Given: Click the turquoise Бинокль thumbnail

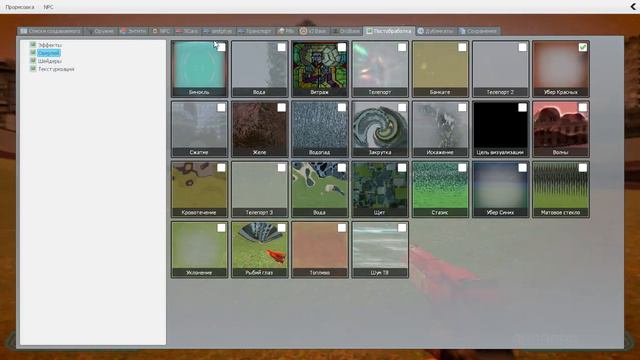Looking at the screenshot, I should (199, 69).
